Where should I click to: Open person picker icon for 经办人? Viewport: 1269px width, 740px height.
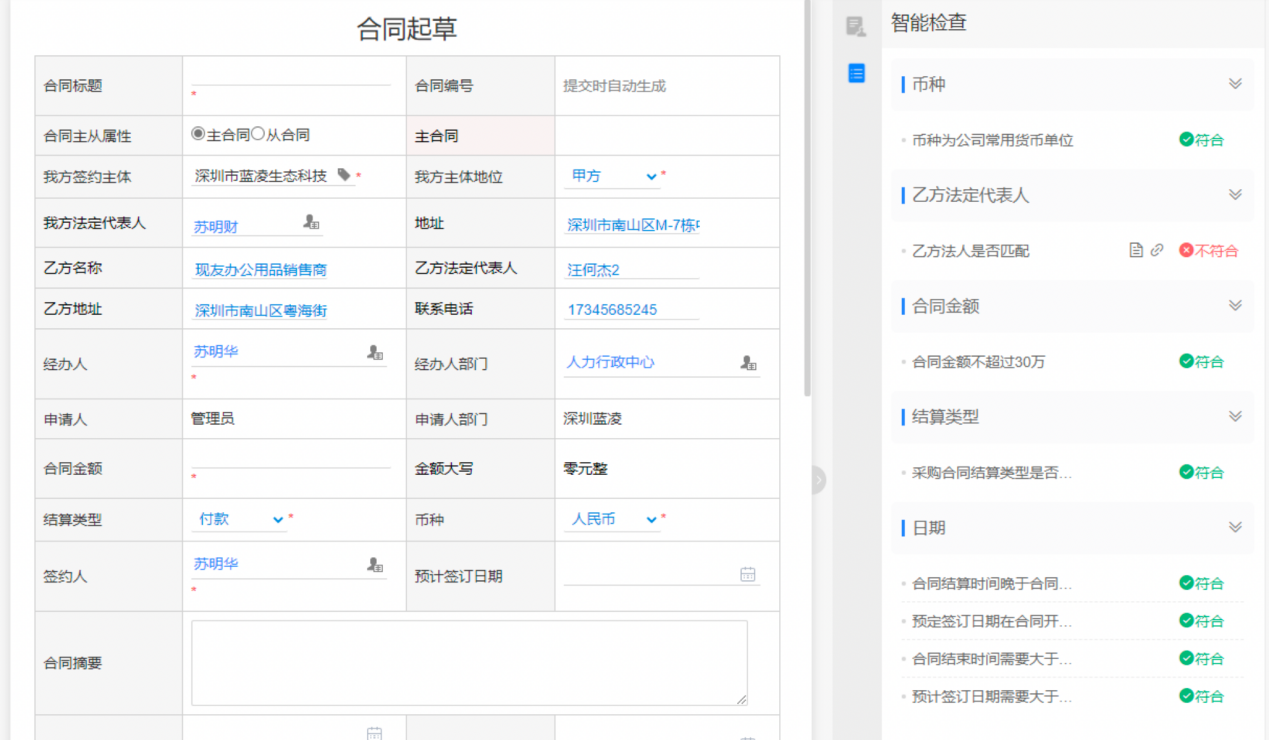tap(375, 352)
